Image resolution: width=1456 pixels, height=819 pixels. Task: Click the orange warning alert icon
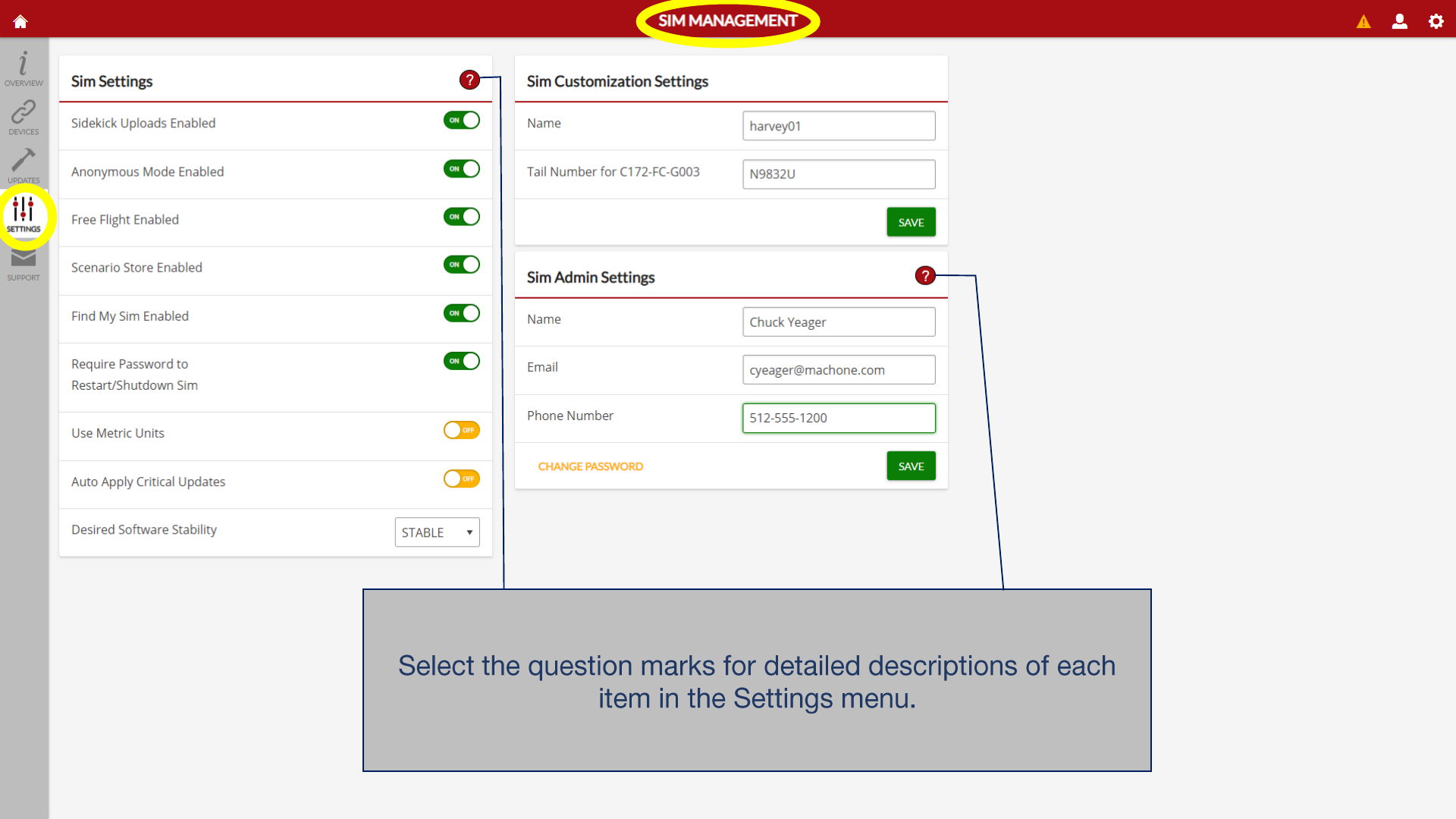click(x=1363, y=21)
